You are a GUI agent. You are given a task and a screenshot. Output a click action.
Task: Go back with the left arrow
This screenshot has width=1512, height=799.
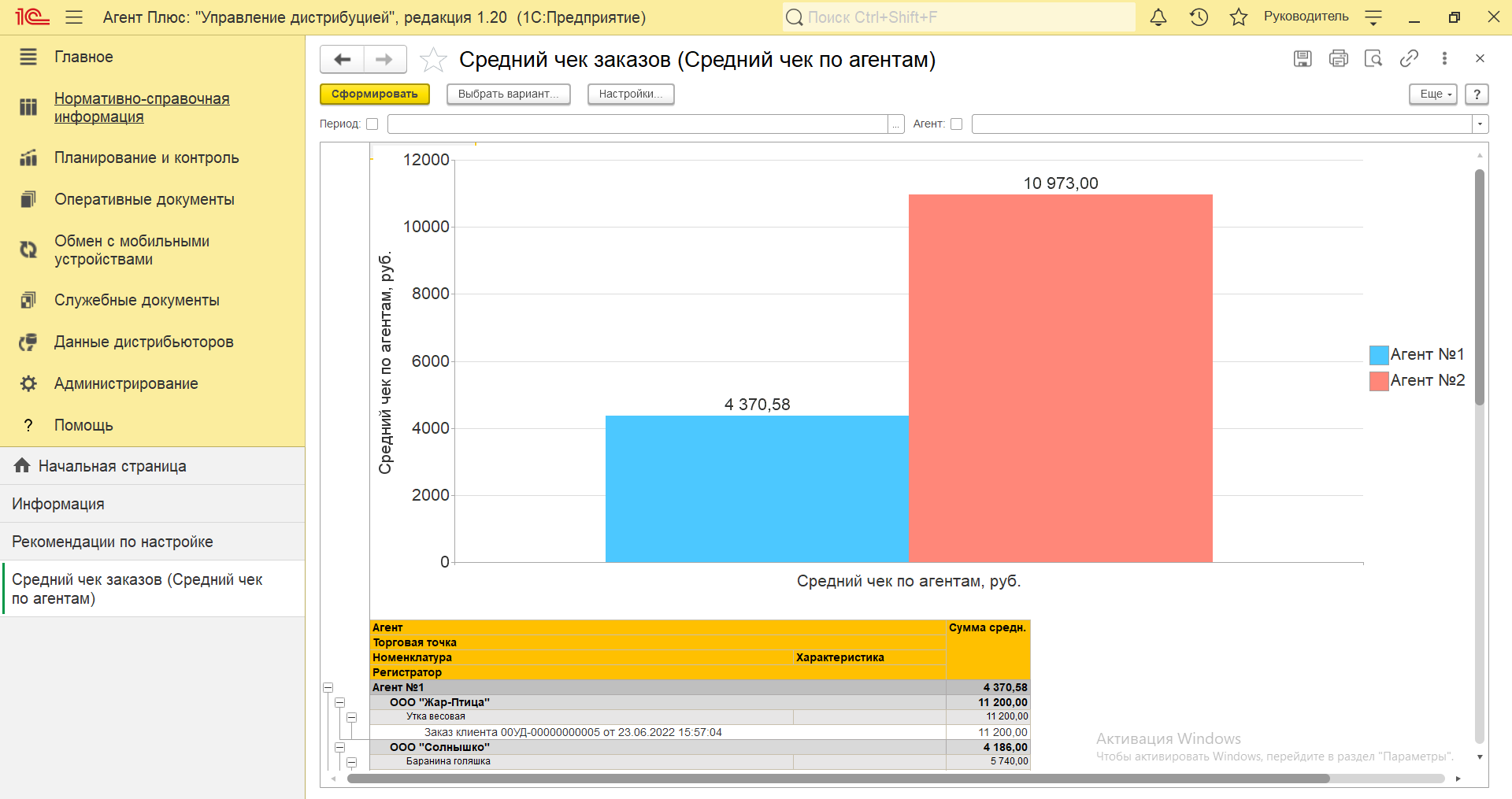click(x=342, y=59)
